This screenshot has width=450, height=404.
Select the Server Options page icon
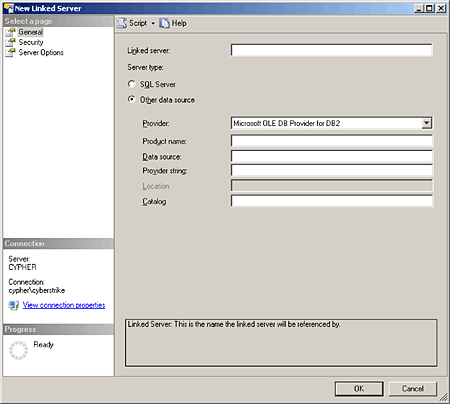[x=10, y=53]
